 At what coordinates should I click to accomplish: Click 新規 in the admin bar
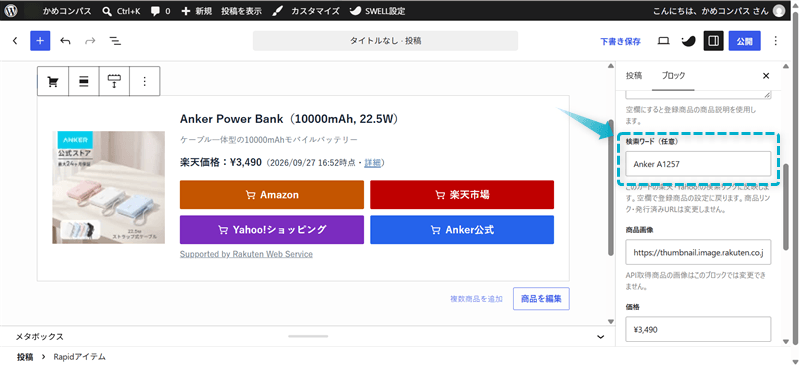pos(197,11)
